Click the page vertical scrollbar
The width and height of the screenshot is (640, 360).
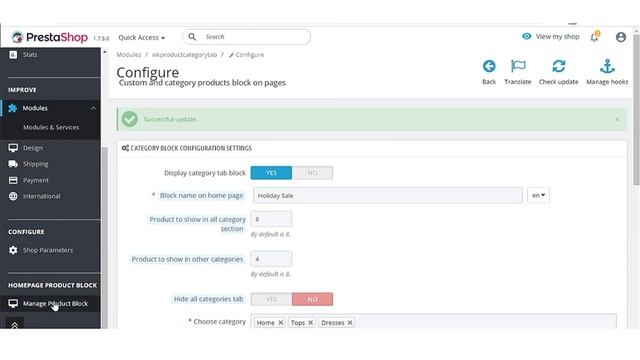[x=636, y=110]
